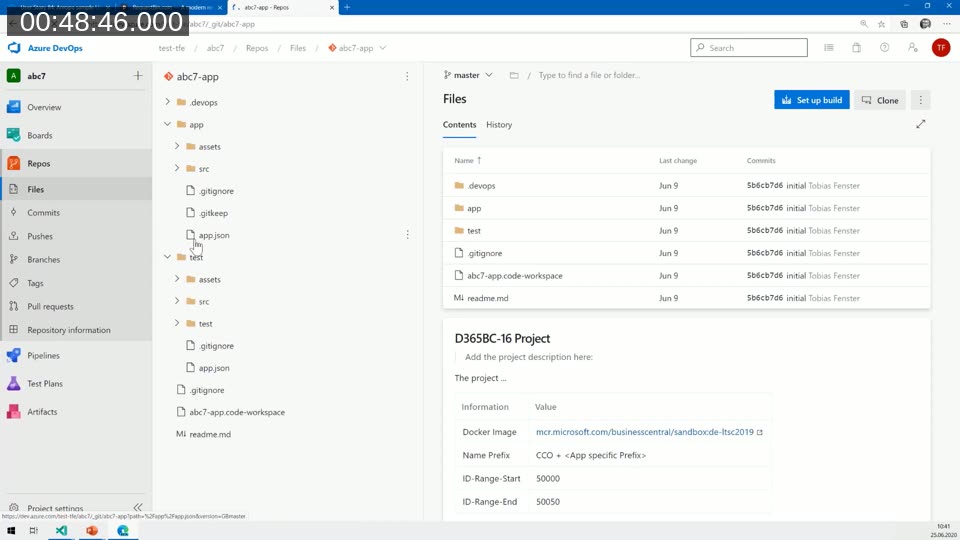Click the Files breadcrumb link
Viewport: 960px width, 540px height.
click(x=298, y=48)
